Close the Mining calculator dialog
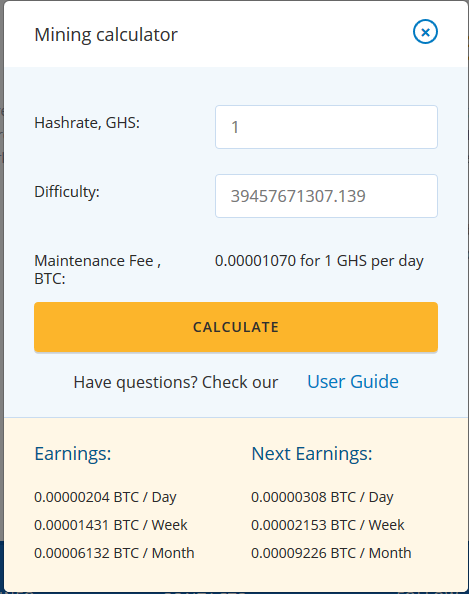 [x=425, y=32]
